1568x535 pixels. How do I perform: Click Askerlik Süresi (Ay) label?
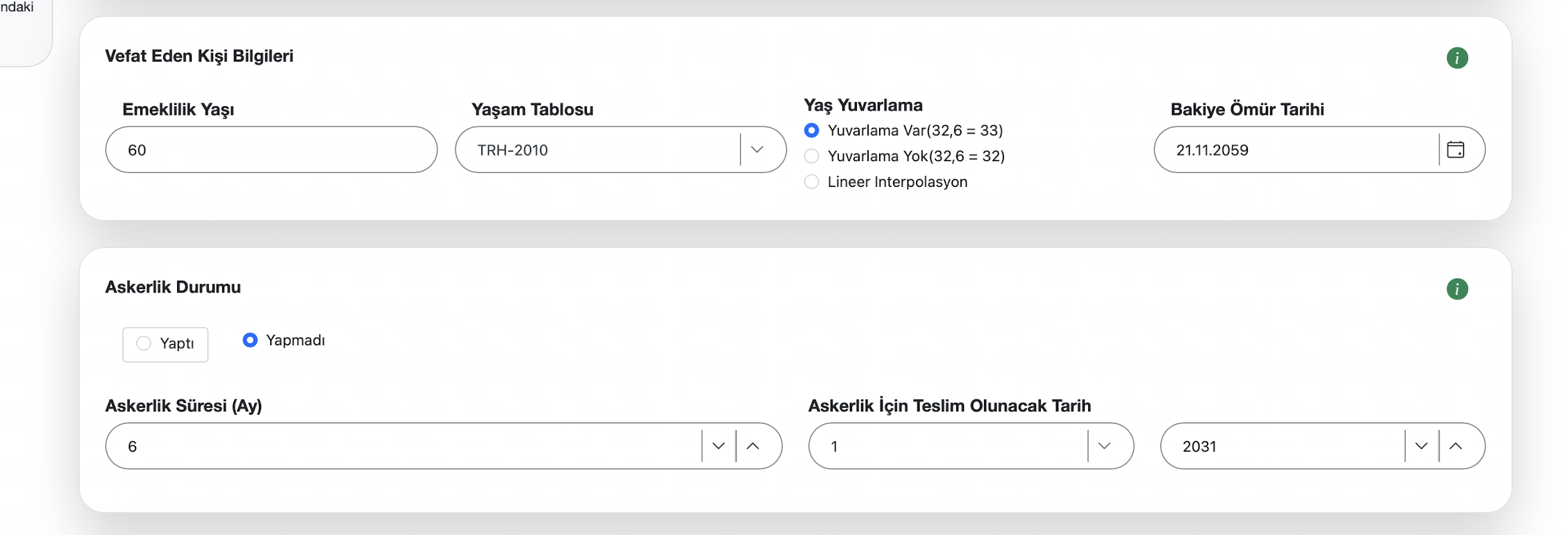[183, 406]
